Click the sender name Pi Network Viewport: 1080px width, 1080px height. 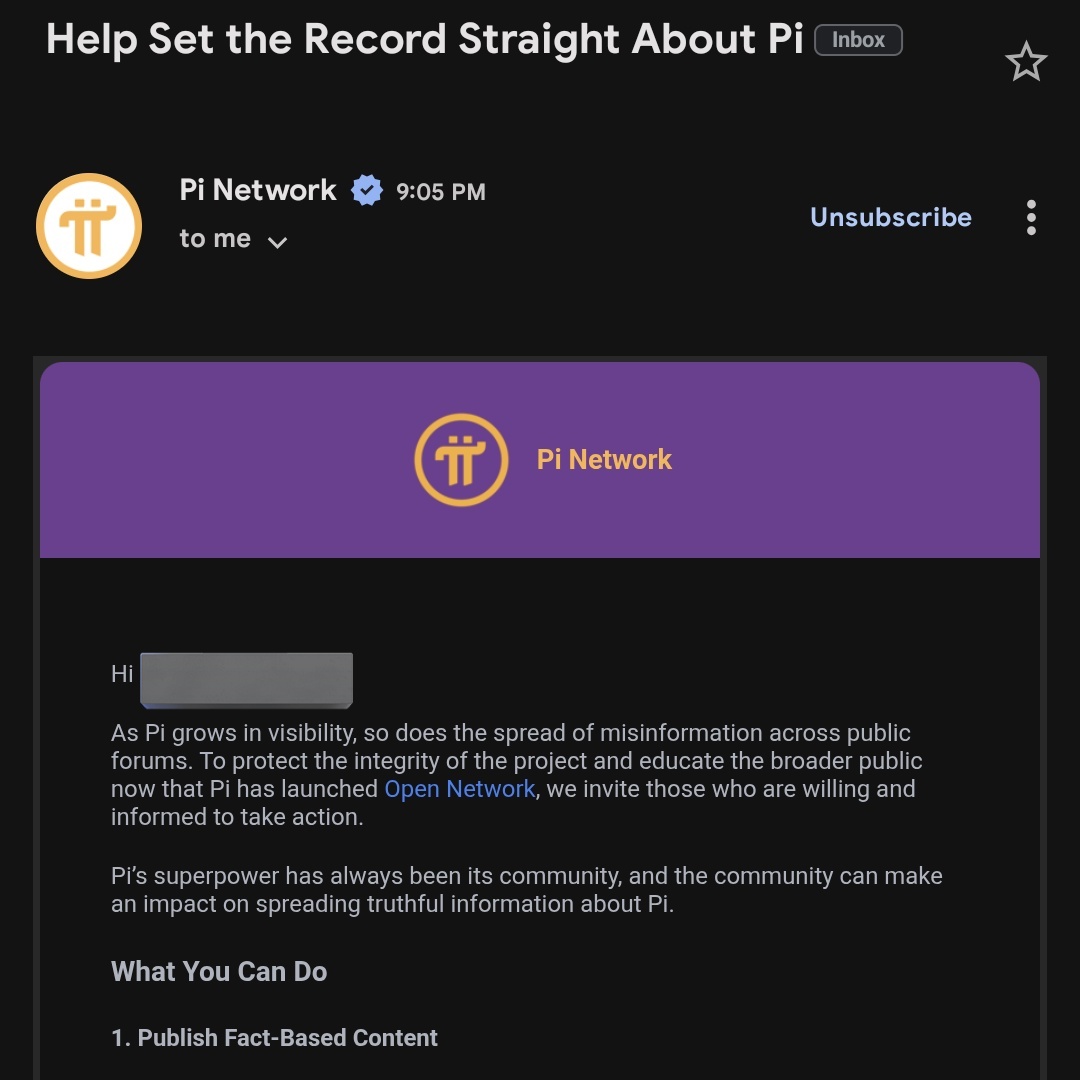tap(258, 190)
